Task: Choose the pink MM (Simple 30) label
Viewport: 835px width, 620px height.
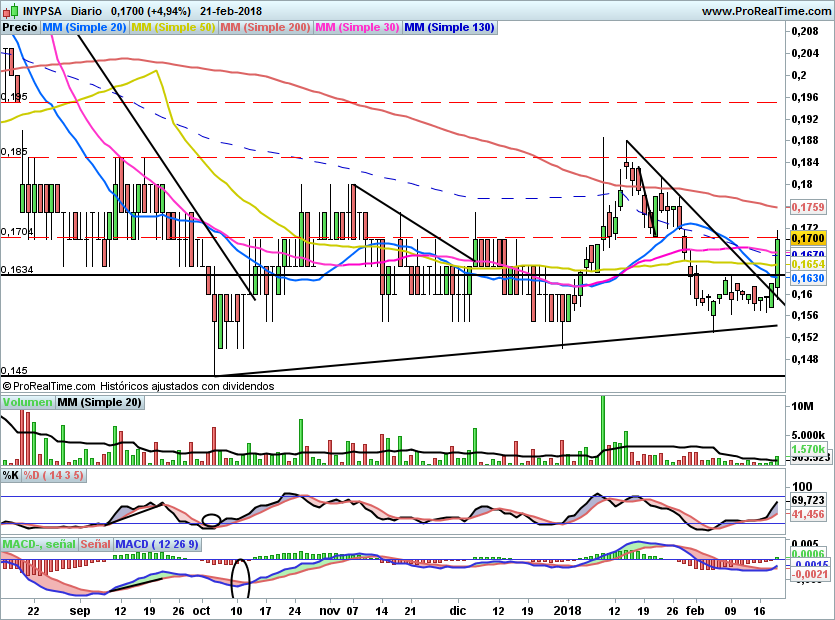Action: tap(357, 28)
